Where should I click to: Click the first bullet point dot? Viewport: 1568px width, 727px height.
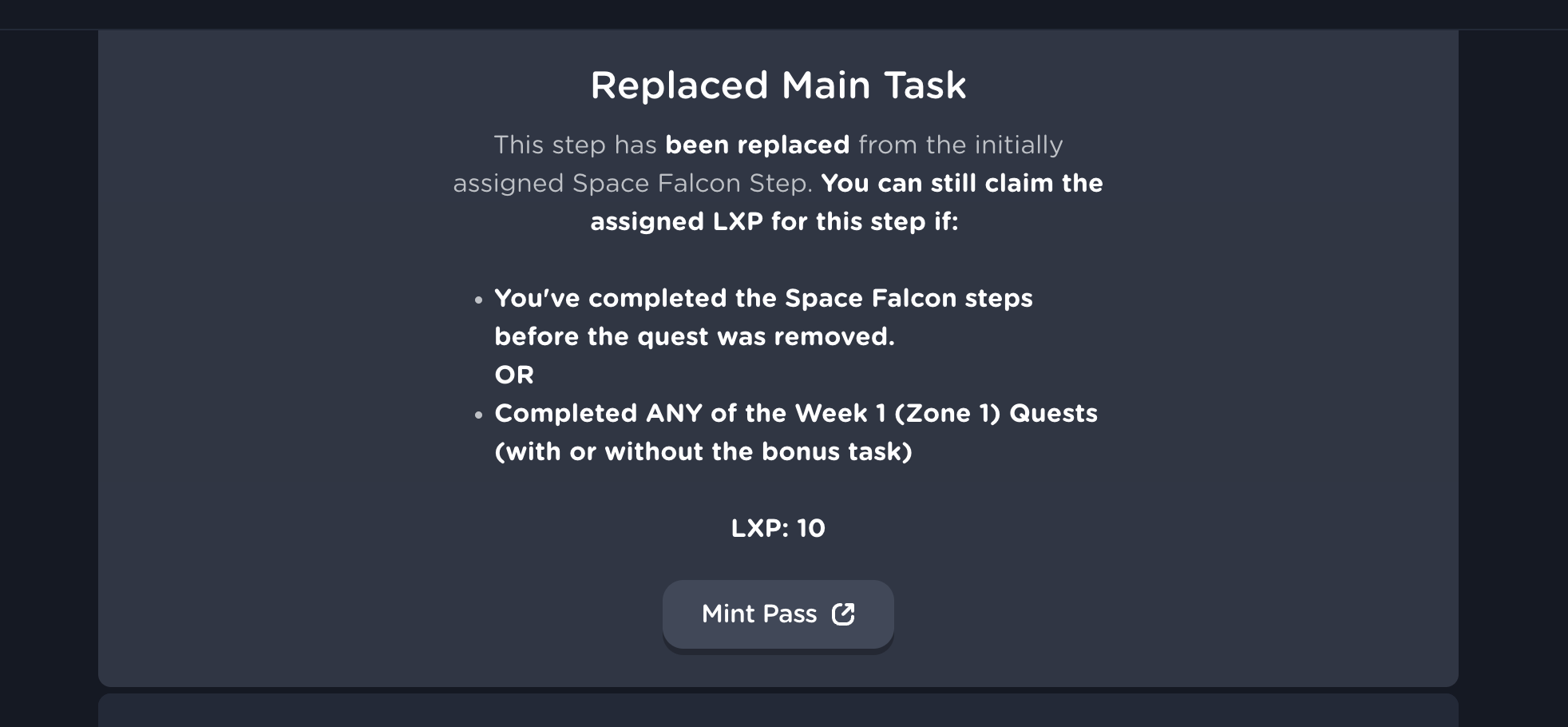click(478, 300)
